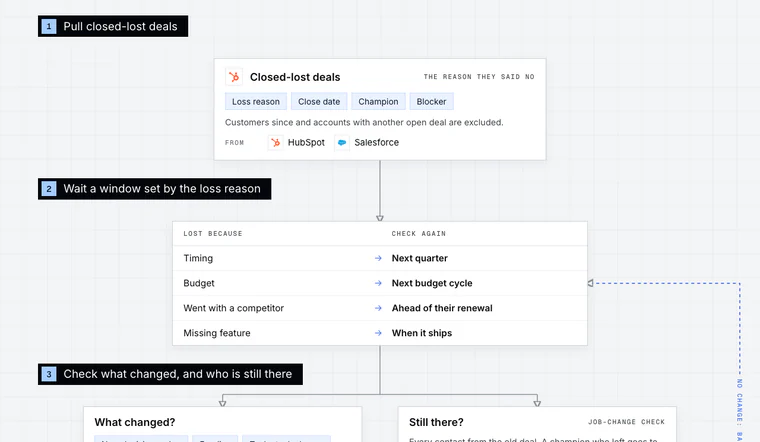
Task: Click step 2 label Wait a window
Action: pyautogui.click(x=155, y=189)
